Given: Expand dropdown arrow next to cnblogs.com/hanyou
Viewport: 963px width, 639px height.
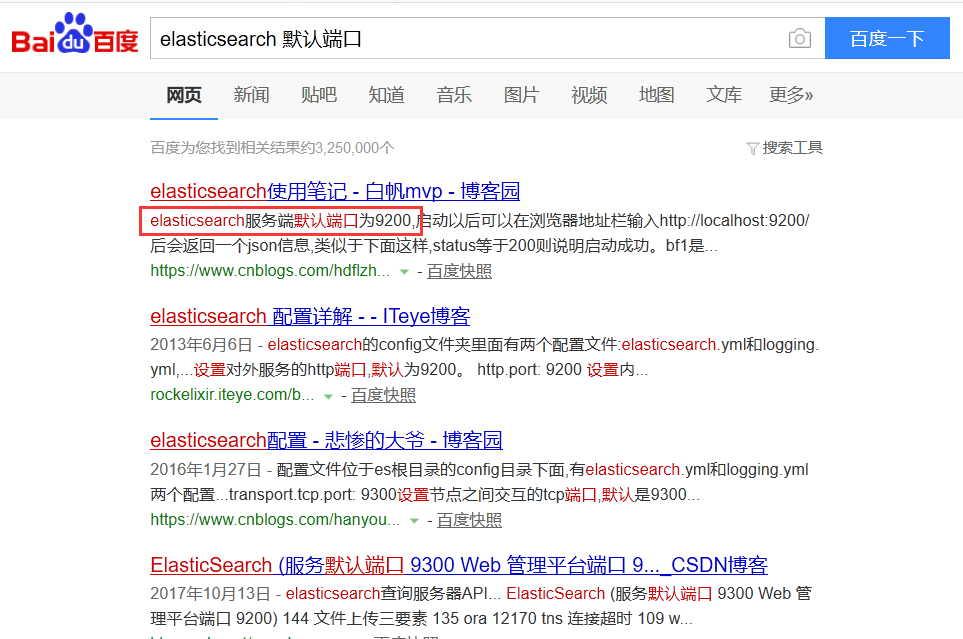Looking at the screenshot, I should coord(414,521).
